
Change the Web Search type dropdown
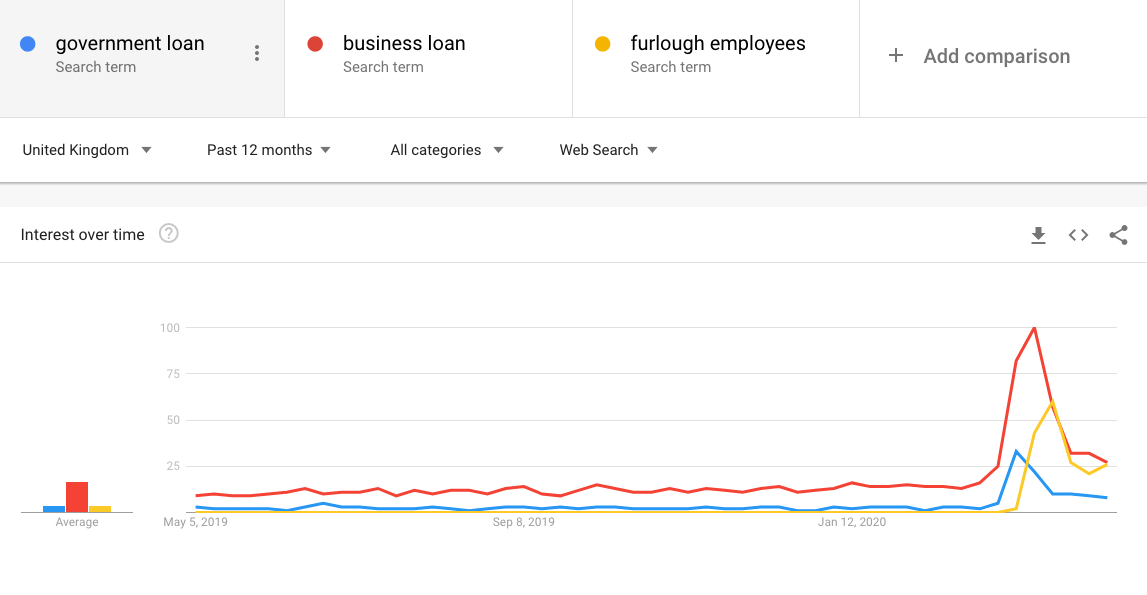click(608, 150)
